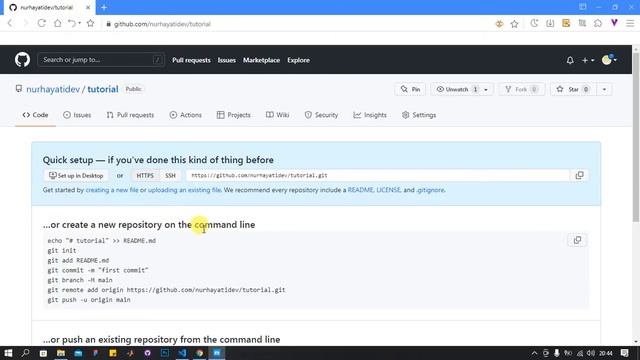640x360 pixels.
Task: Expand the plus create-new menu
Action: pos(588,60)
